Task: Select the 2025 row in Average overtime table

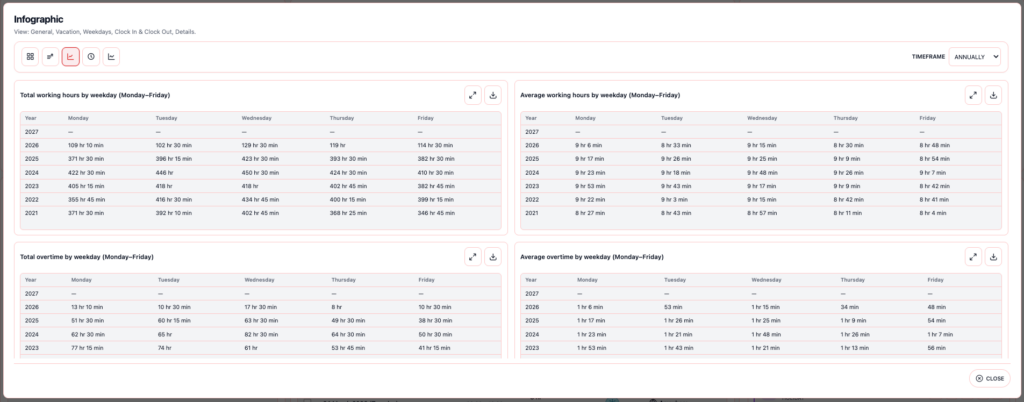Action: click(760, 320)
